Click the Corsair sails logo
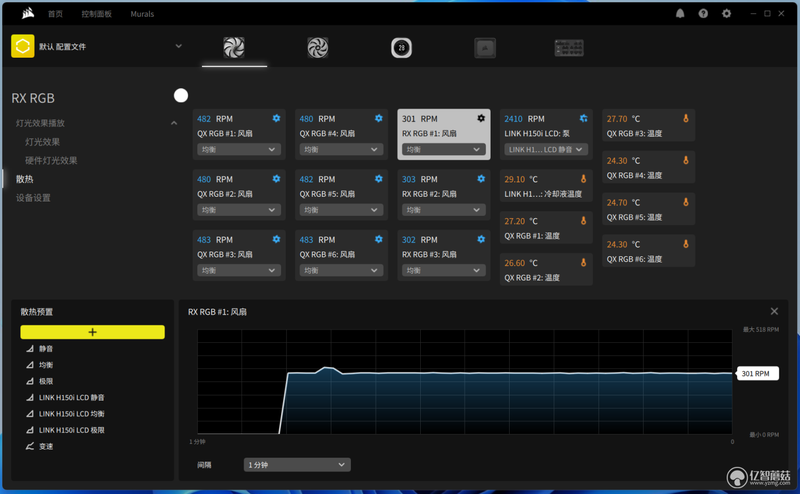800x494 pixels. tap(28, 13)
